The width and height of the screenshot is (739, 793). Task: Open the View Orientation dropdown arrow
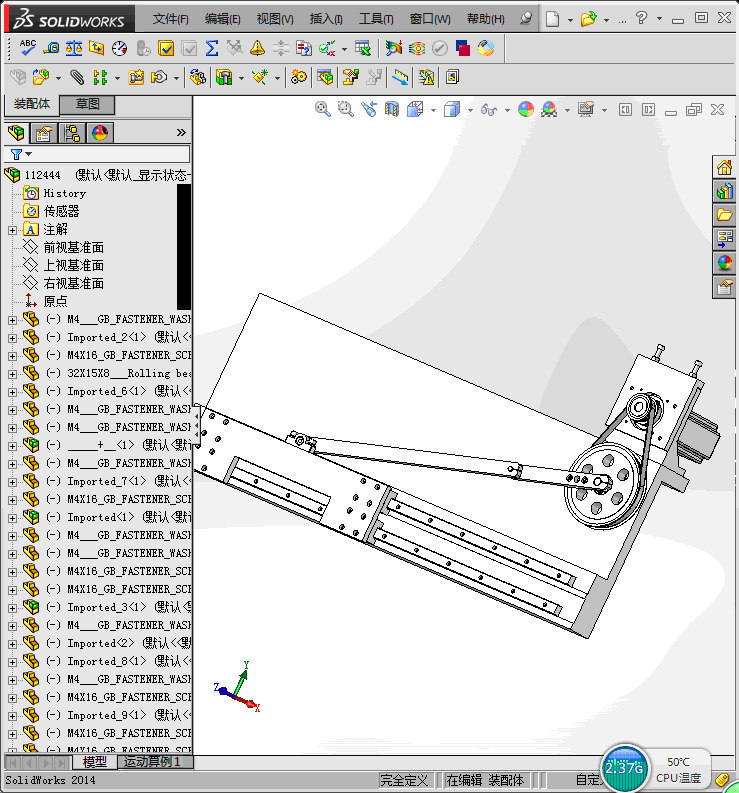click(433, 110)
